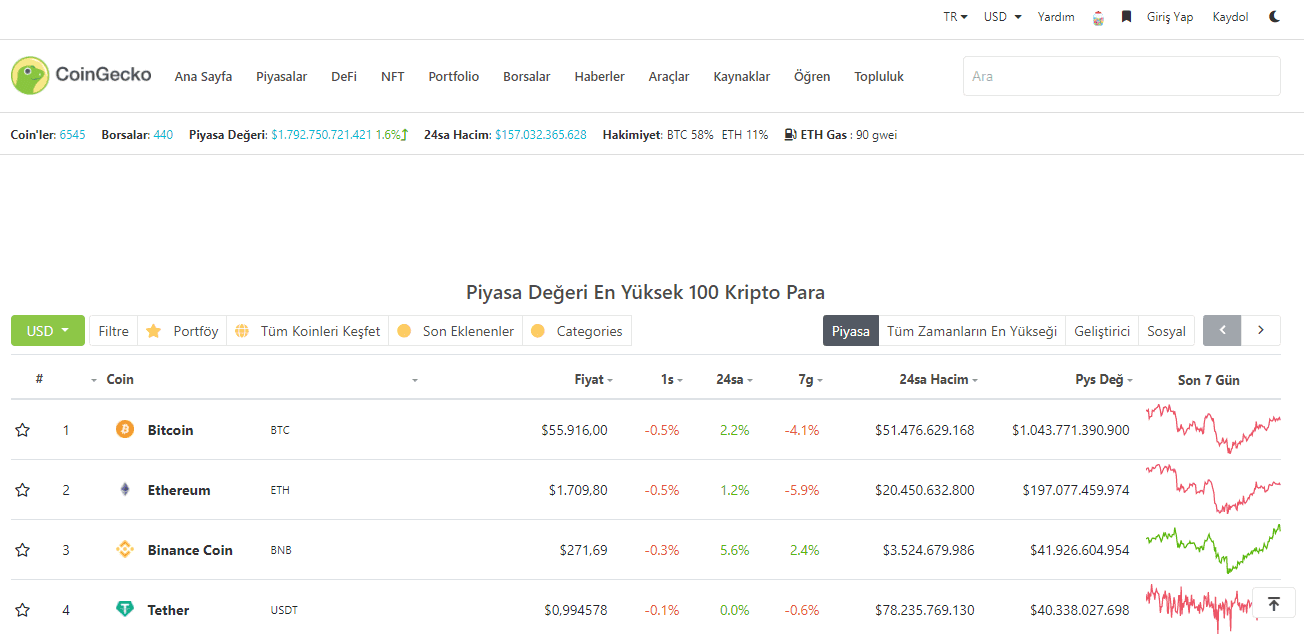Select the Piyasa tab
This screenshot has width=1304, height=639.
851,331
